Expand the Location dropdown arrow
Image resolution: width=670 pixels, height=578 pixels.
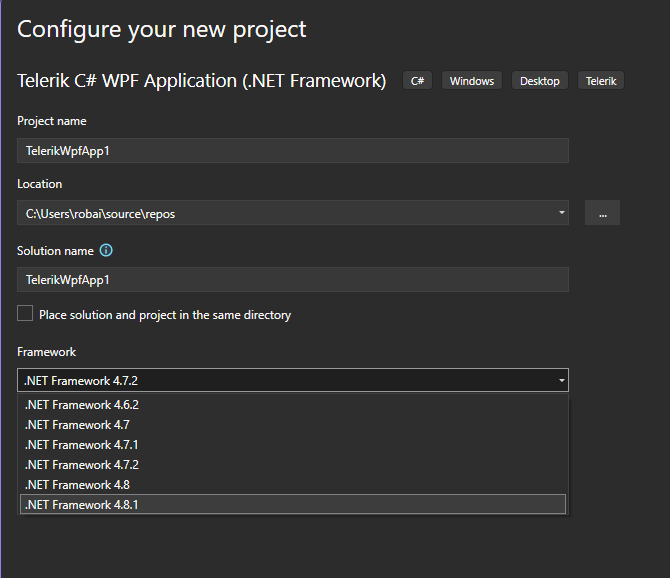(x=562, y=213)
